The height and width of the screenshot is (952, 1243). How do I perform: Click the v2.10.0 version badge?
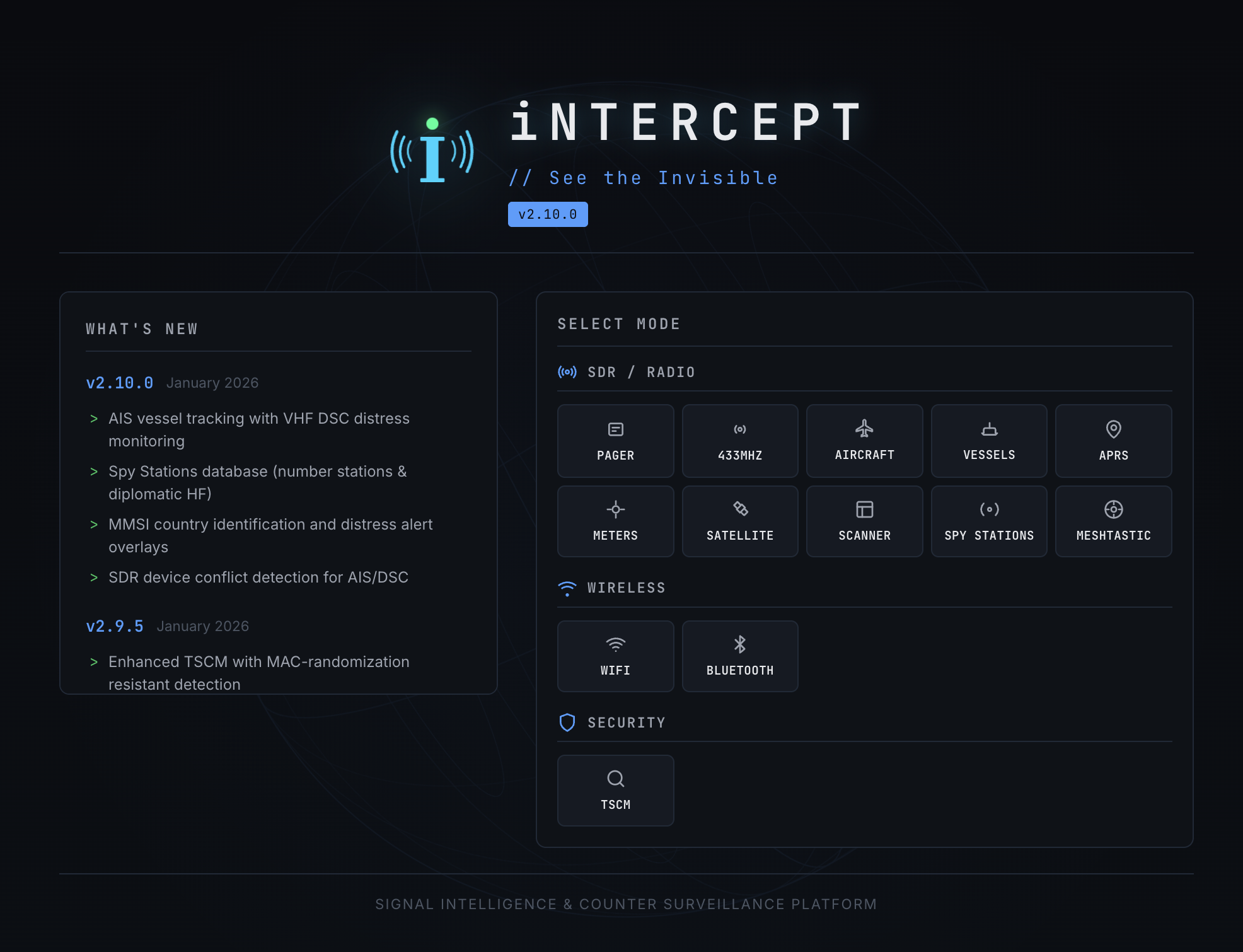(548, 214)
